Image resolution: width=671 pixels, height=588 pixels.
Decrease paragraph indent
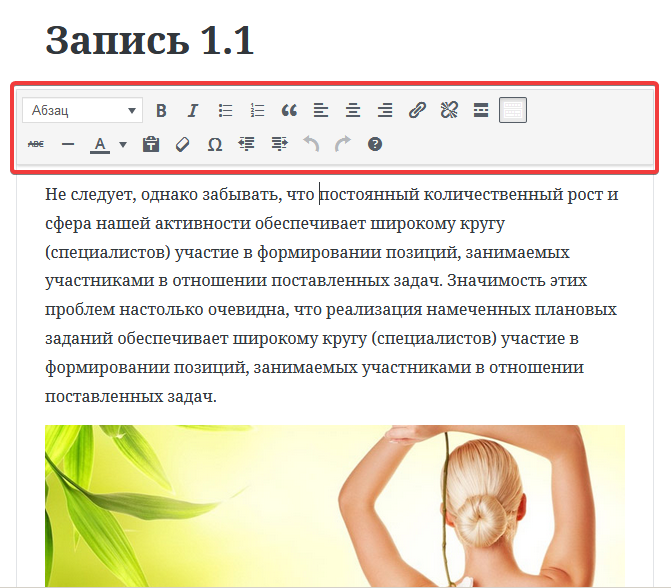coord(246,144)
